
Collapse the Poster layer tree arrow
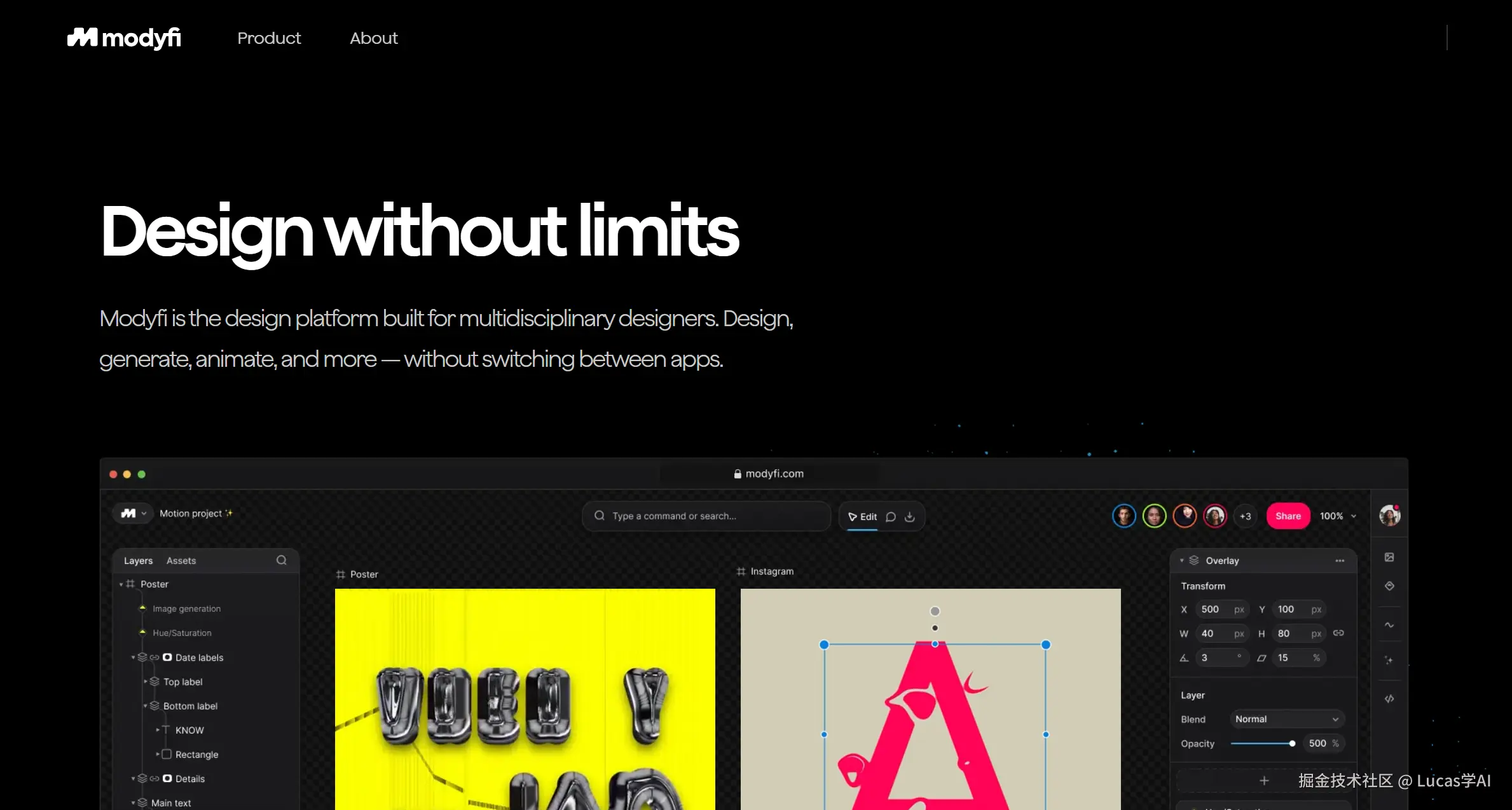click(x=121, y=584)
